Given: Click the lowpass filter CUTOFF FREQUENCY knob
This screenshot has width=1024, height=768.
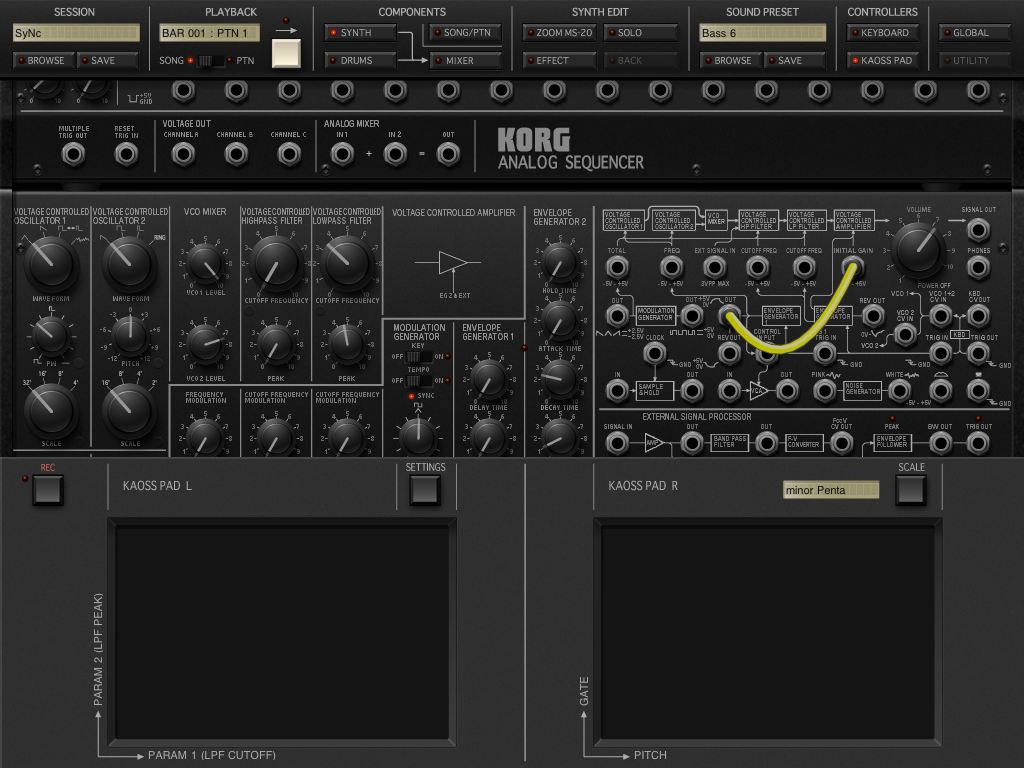Looking at the screenshot, I should tap(346, 263).
